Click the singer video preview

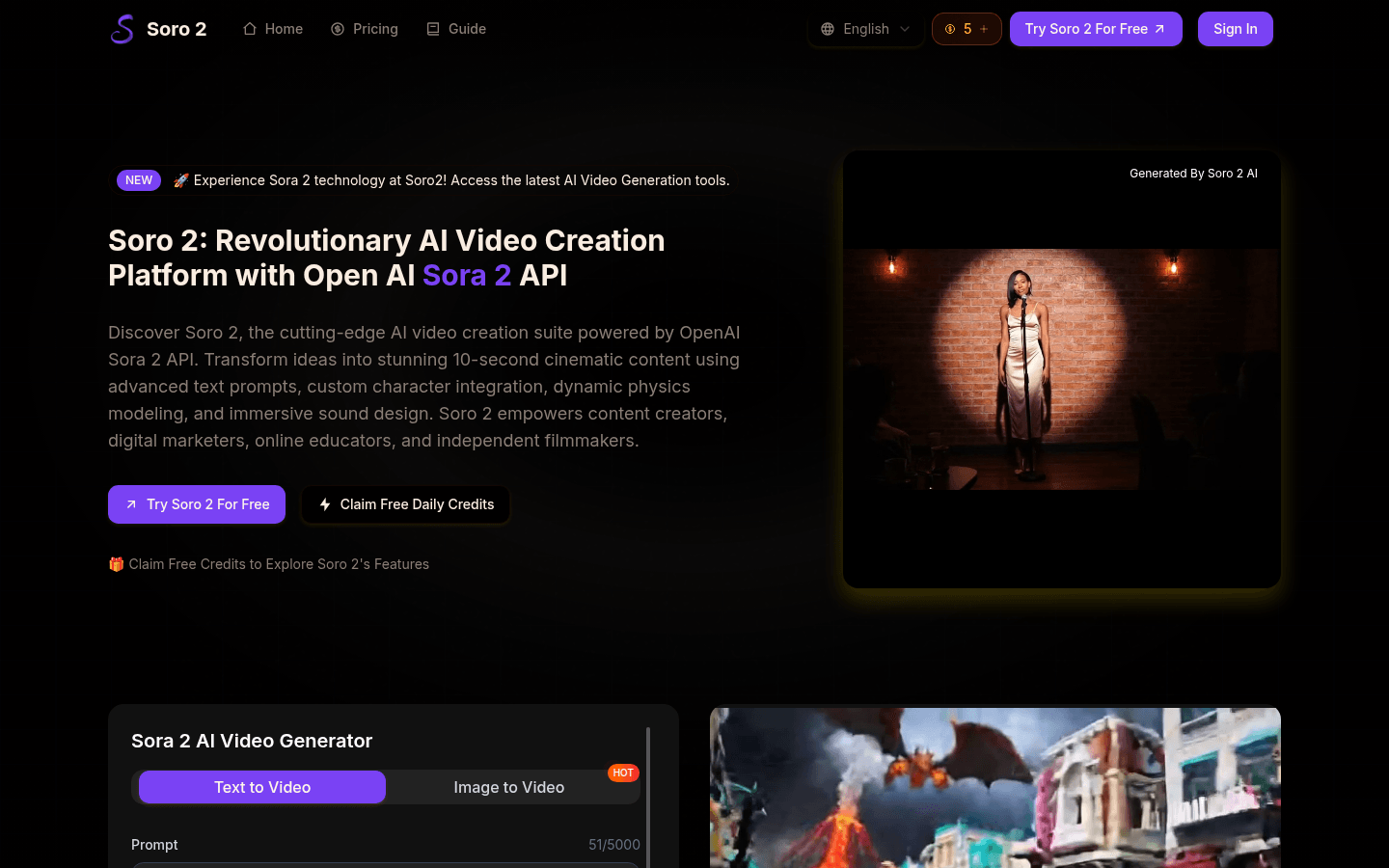coord(1061,369)
